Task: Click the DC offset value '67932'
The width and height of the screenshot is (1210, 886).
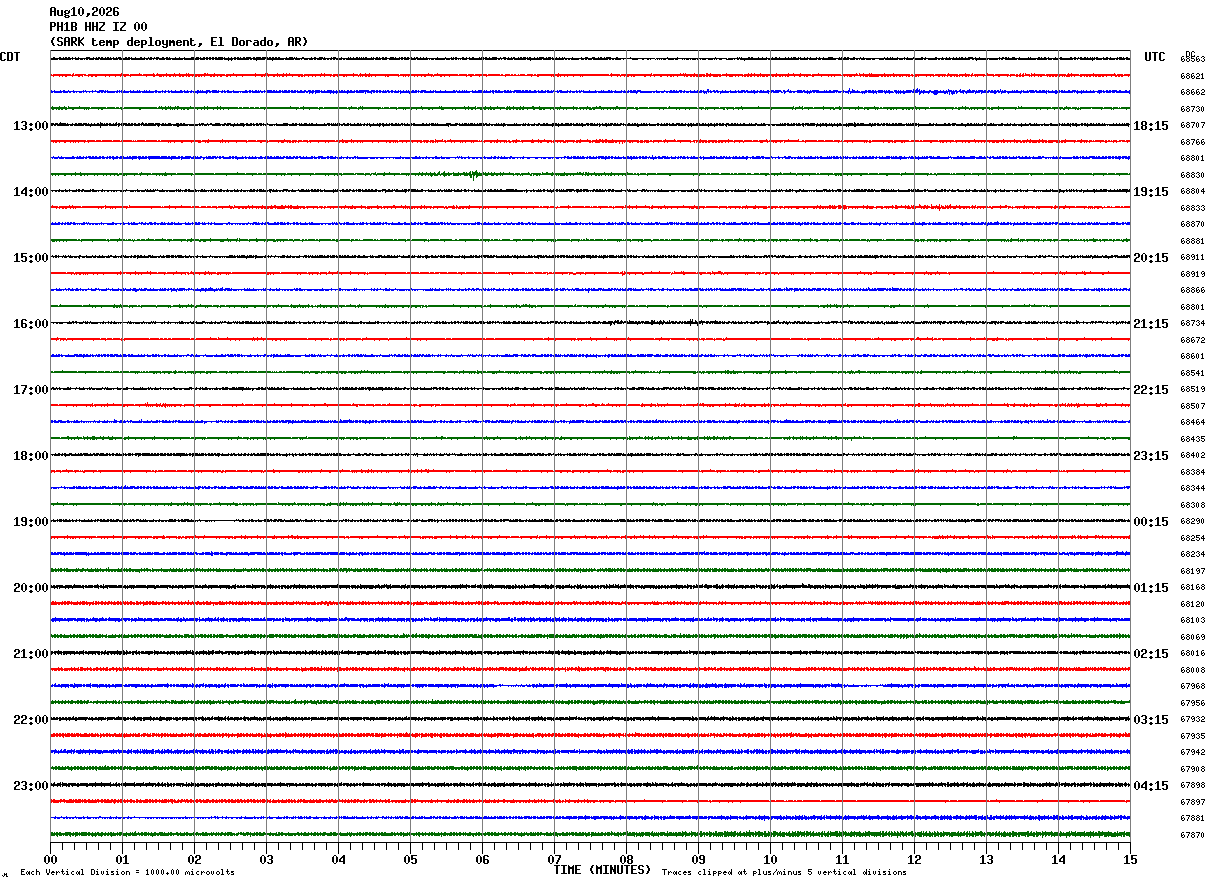Action: point(1193,719)
